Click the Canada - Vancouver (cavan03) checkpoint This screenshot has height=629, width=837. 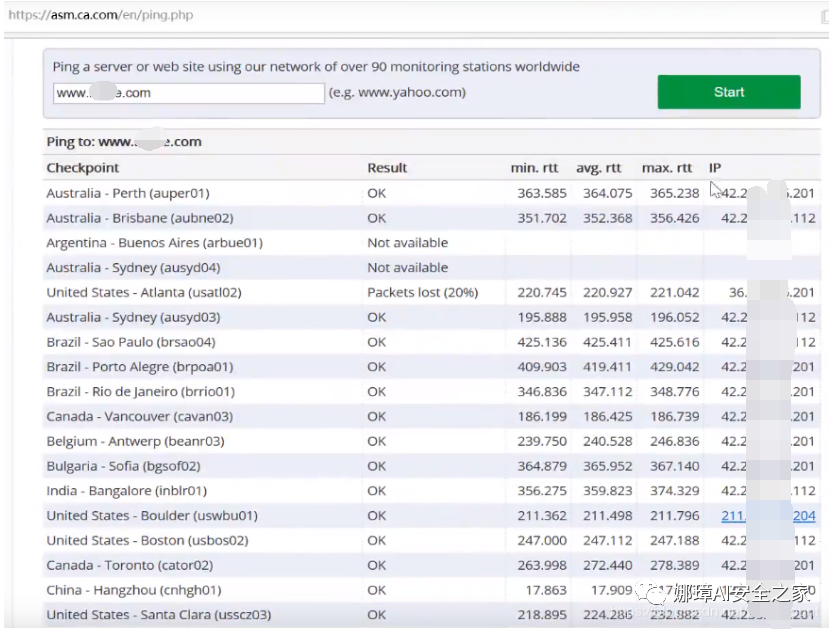click(x=140, y=416)
